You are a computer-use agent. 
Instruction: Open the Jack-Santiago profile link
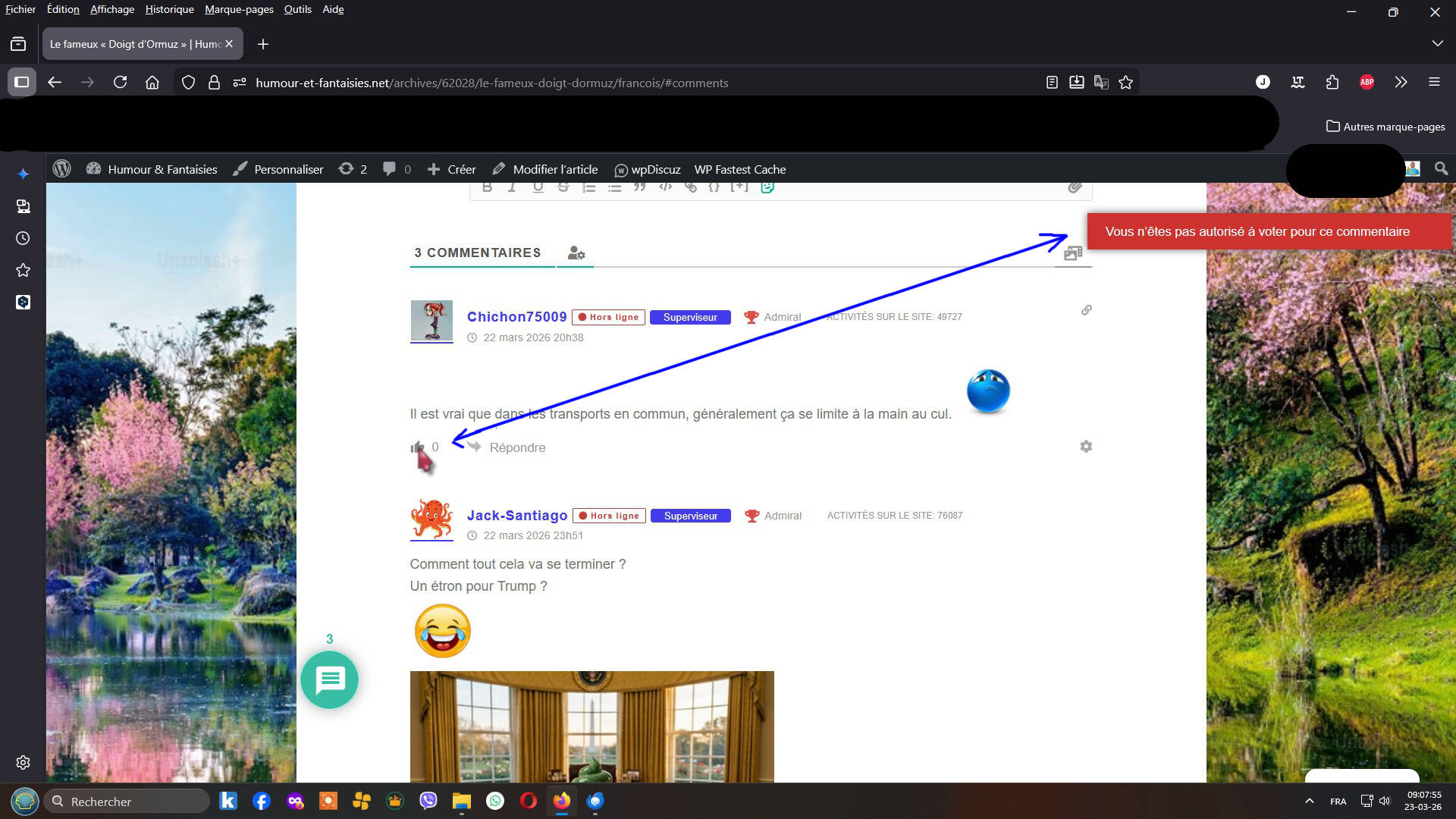tap(517, 516)
